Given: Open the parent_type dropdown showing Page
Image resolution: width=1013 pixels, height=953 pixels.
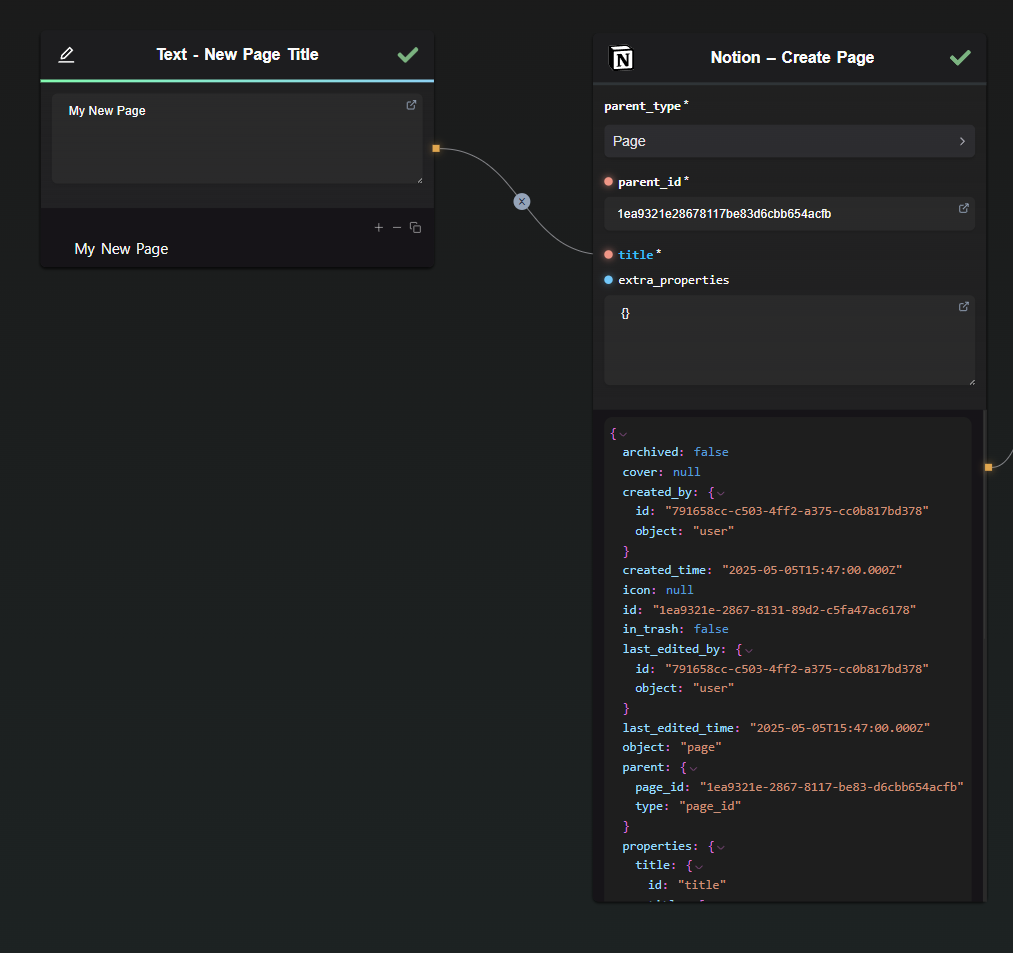Looking at the screenshot, I should [x=789, y=141].
